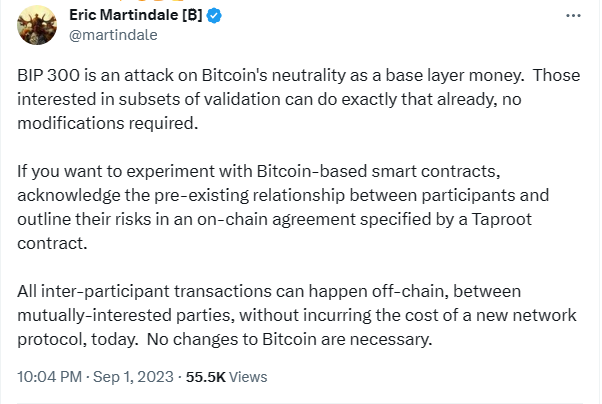This screenshot has height=404, width=602.
Task: Select the Sep 1, 2023 date
Action: point(133,377)
